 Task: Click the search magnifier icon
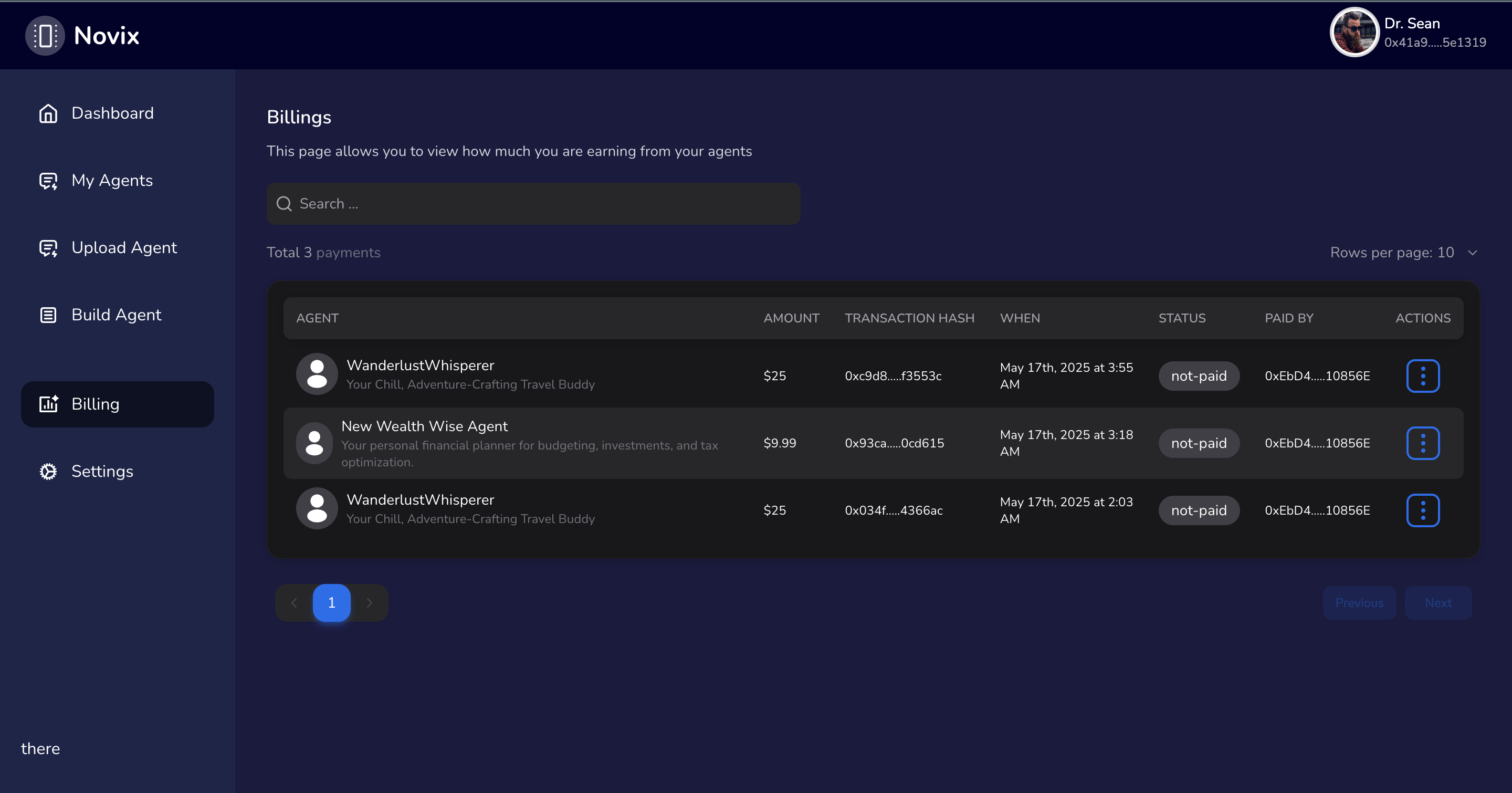[x=284, y=204]
